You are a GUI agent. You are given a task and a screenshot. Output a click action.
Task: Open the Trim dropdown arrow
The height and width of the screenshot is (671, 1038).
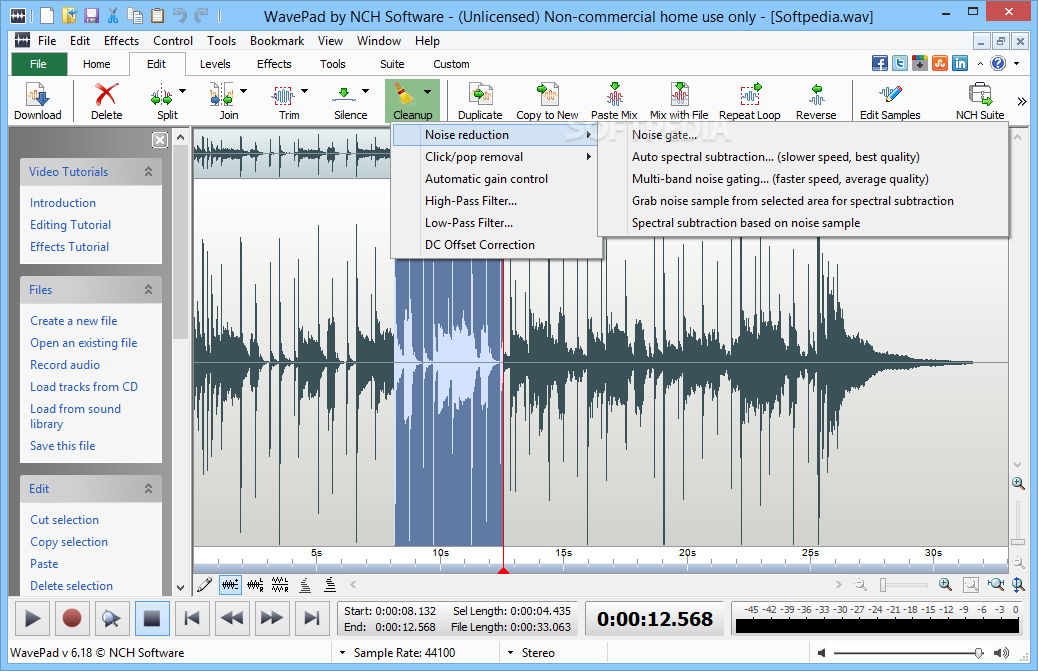click(305, 91)
